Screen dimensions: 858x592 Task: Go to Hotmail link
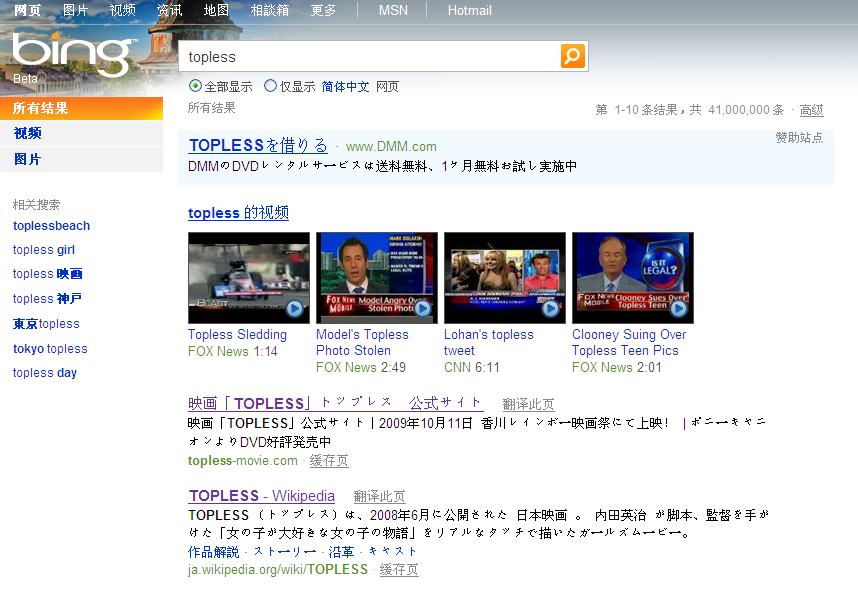(x=469, y=10)
